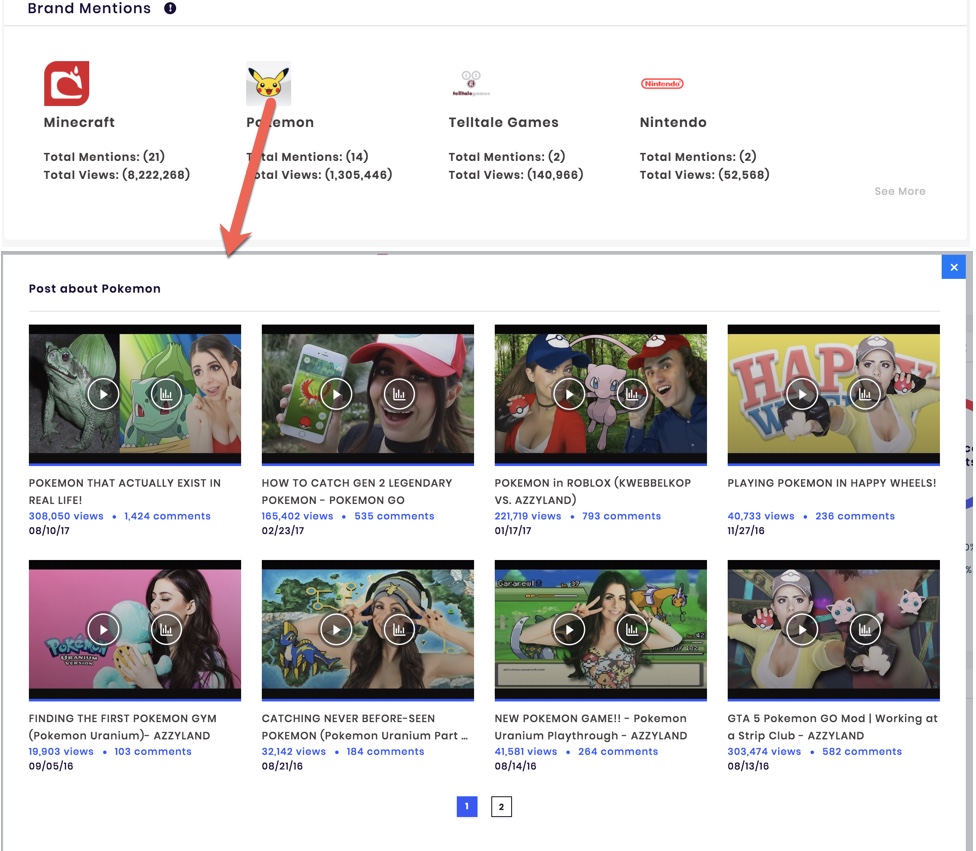Open 'POKEMON THAT ACTUALLY EXIST IN REAL LIFE!' title
The height and width of the screenshot is (851, 976).
pos(124,491)
